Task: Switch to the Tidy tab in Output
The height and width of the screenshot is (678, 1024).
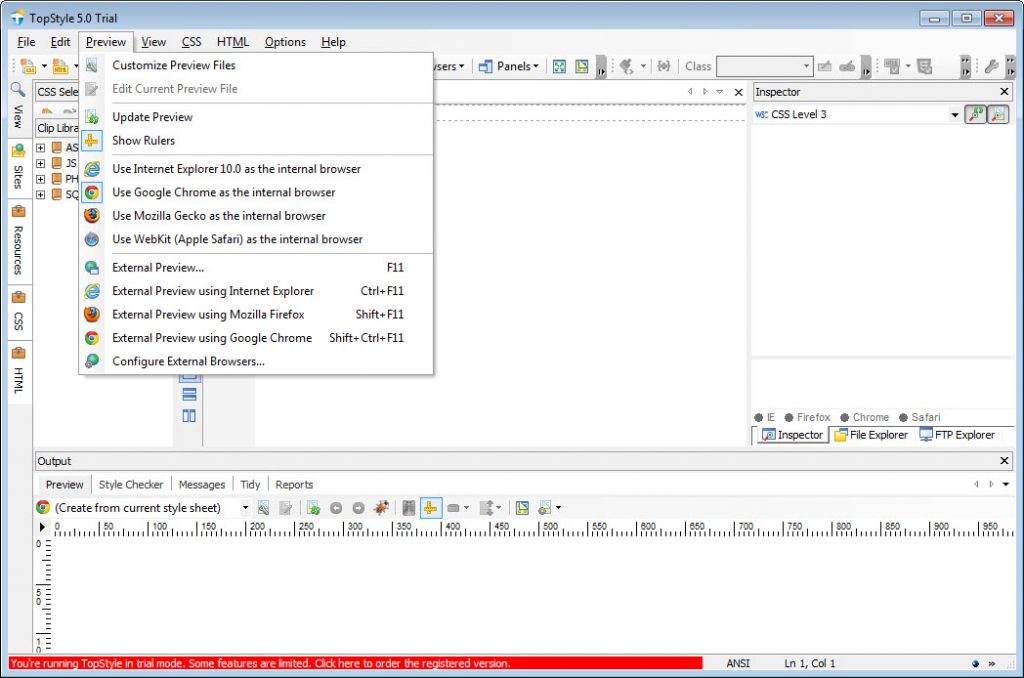Action: coord(250,485)
